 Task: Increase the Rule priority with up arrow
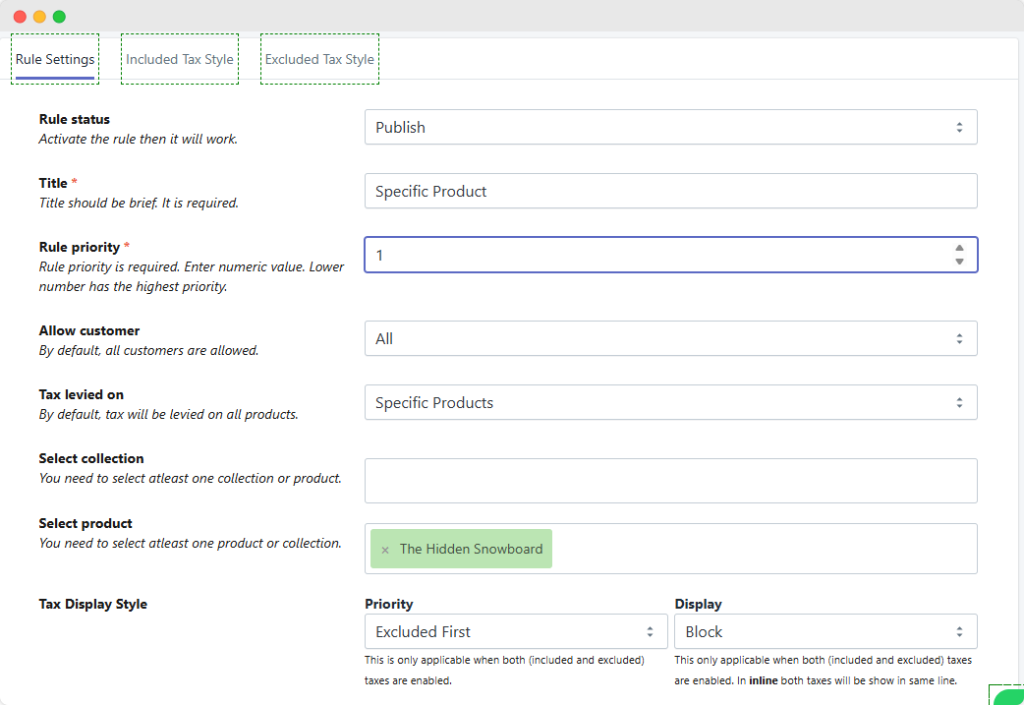click(x=959, y=248)
